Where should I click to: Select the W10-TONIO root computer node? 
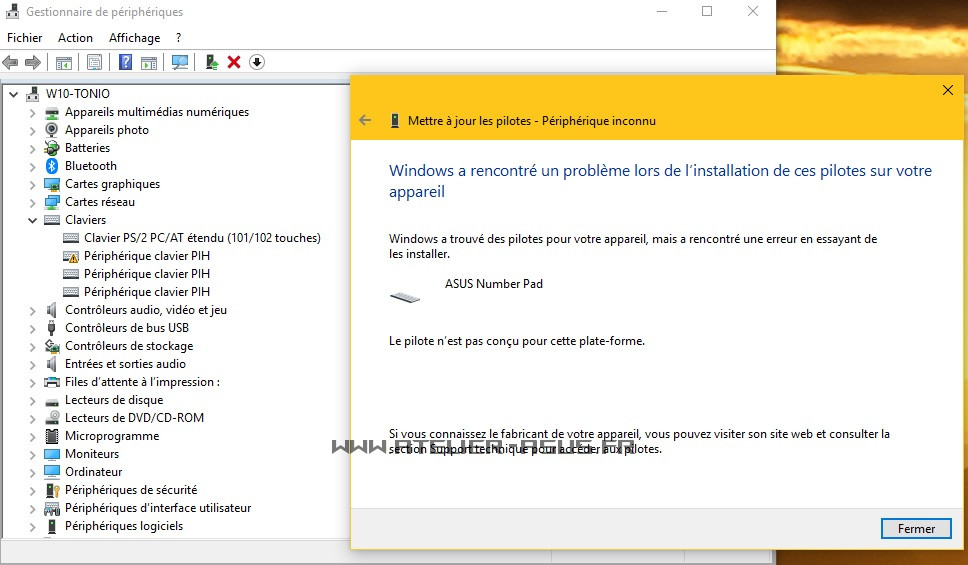(77, 94)
